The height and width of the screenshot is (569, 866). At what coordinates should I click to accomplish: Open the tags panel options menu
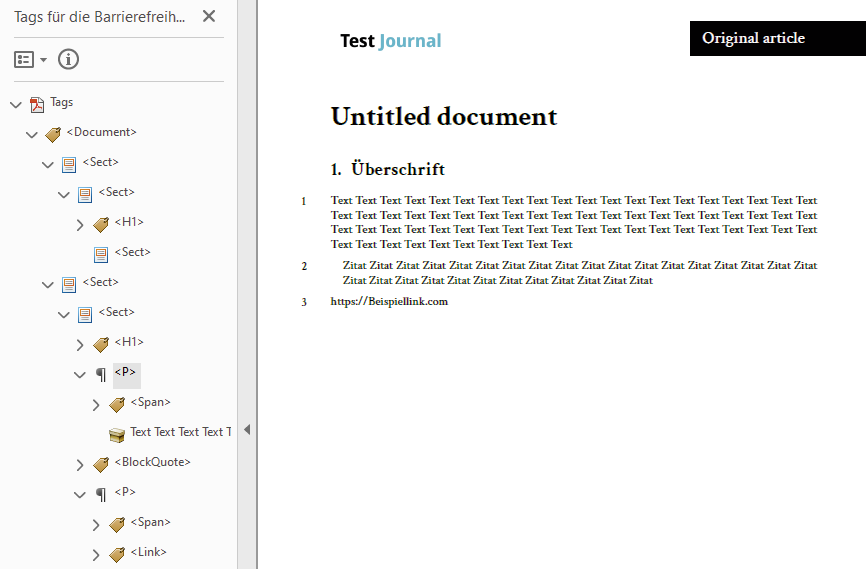coord(30,60)
